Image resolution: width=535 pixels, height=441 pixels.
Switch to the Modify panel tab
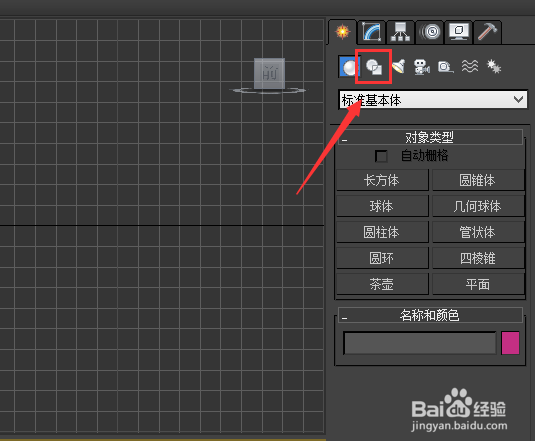(x=372, y=32)
